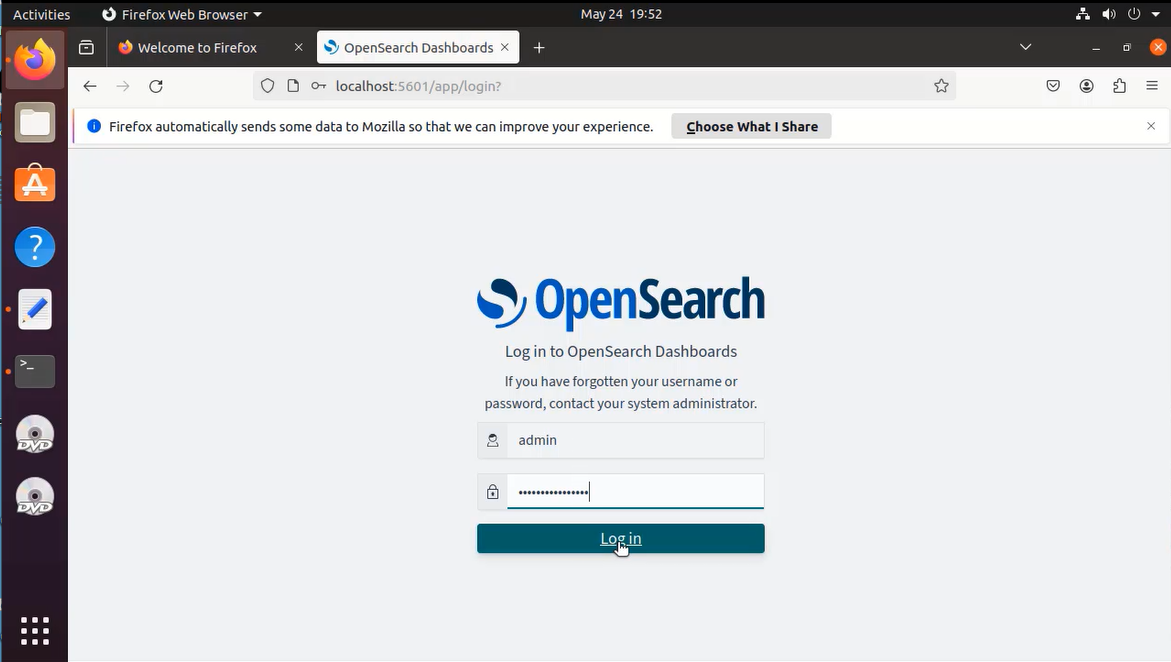1171x662 pixels.
Task: Switch to Welcome to Firefox tab
Action: tap(197, 48)
